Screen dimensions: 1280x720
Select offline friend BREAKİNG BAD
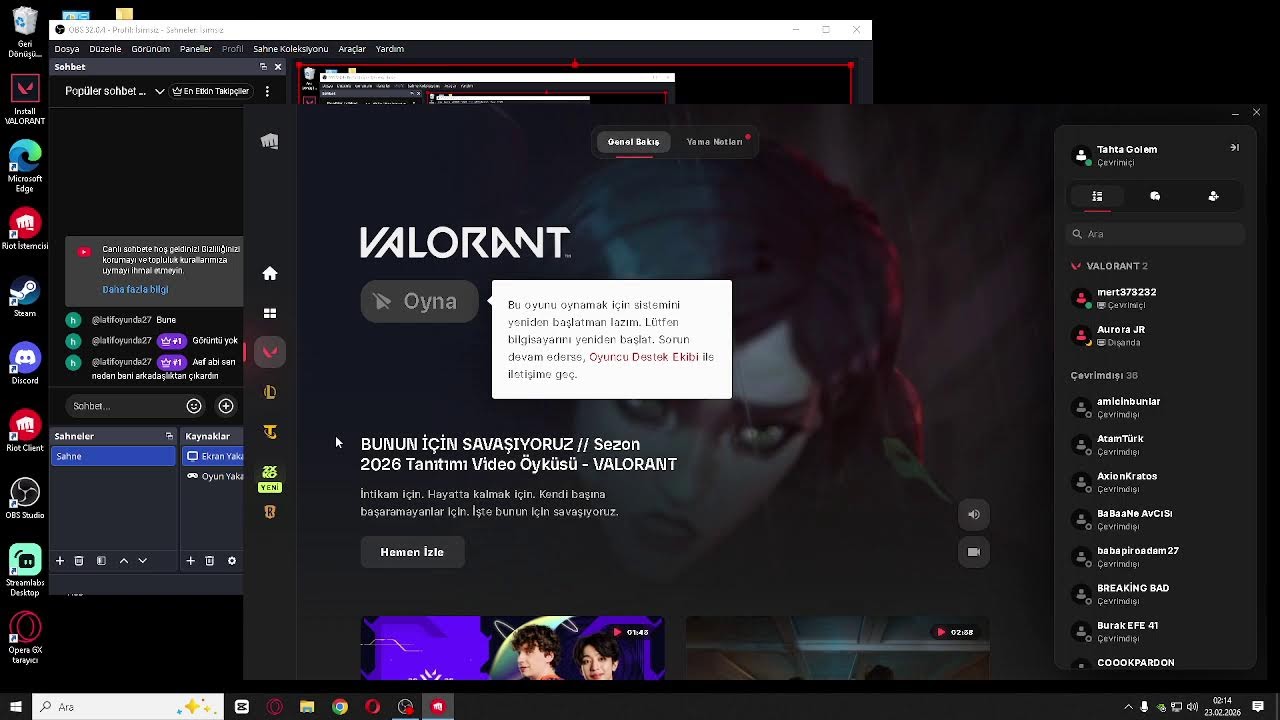[1155, 594]
